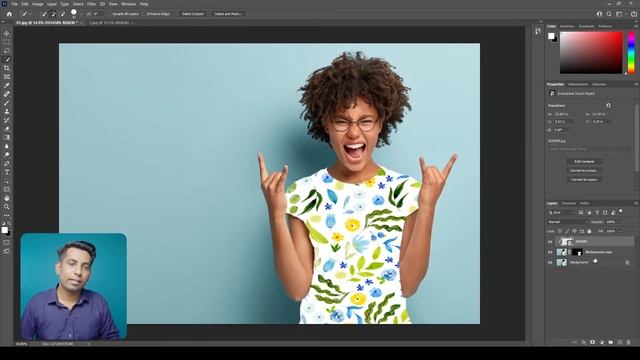Open the layer filter Kind dropdown
This screenshot has height=360, width=640.
(561, 212)
